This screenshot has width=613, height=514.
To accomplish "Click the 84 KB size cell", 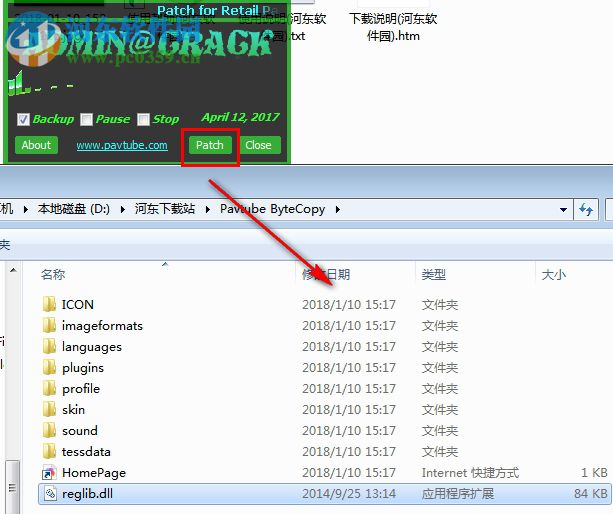I will (x=591, y=494).
